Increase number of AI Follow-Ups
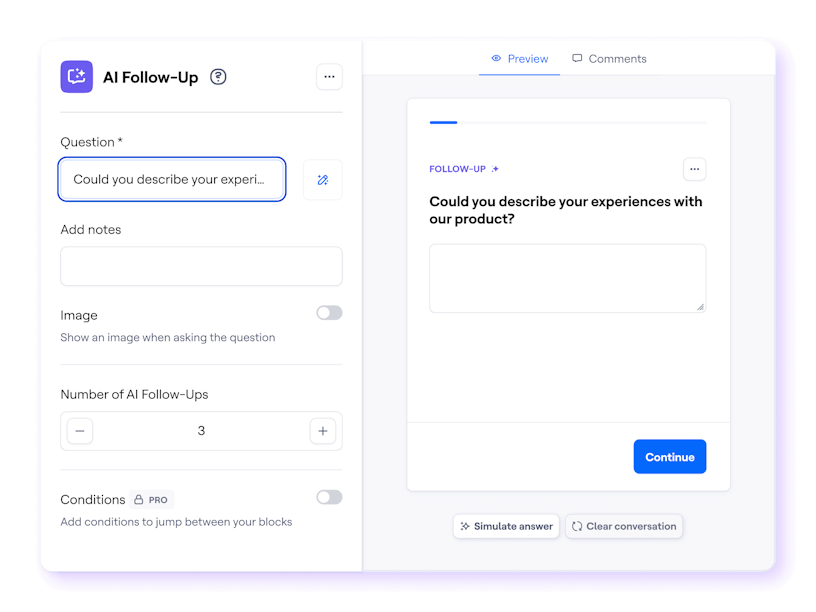This screenshot has width=816, height=612. [x=322, y=431]
